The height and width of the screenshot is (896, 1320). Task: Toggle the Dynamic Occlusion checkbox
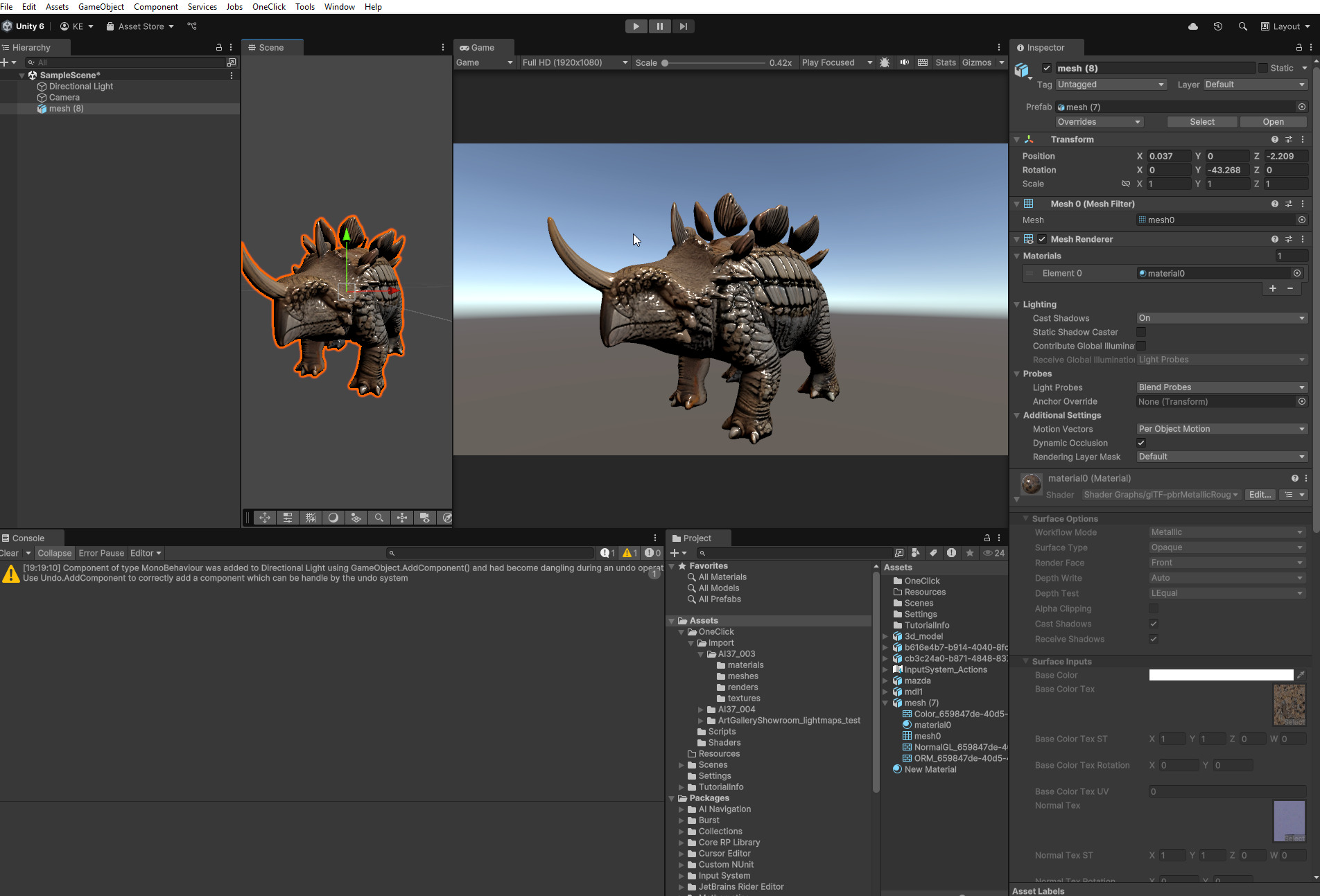1141,443
